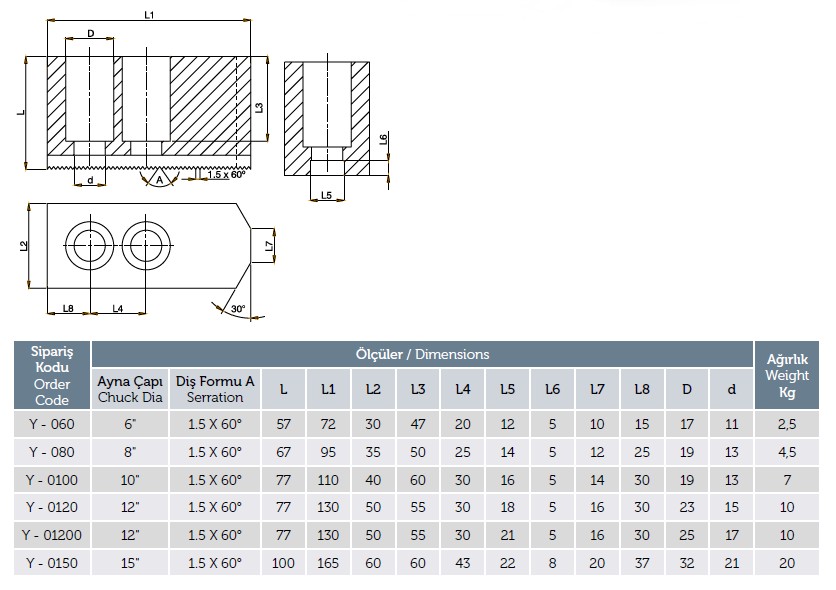
Task: Click the 1.5 x 60° serration label in drawing
Action: pos(226,175)
